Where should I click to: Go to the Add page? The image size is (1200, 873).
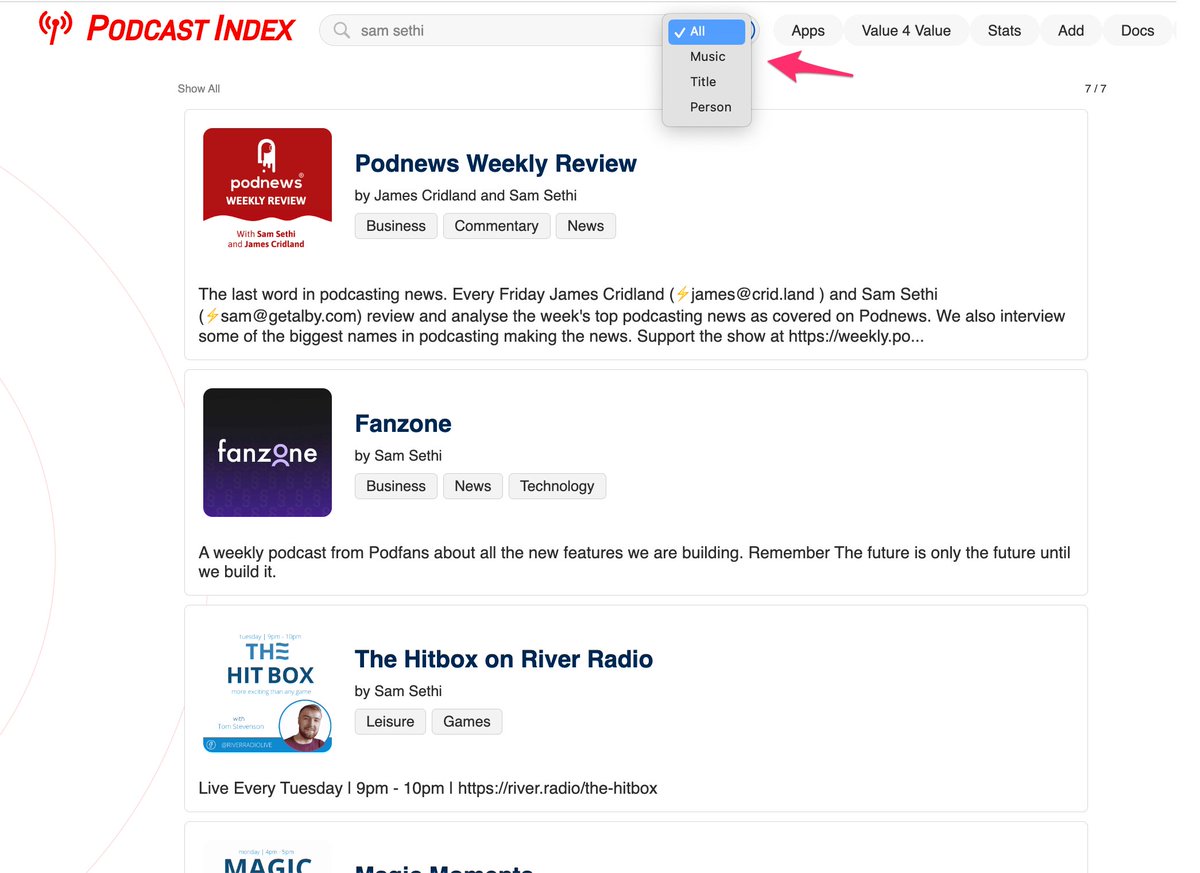(x=1071, y=30)
